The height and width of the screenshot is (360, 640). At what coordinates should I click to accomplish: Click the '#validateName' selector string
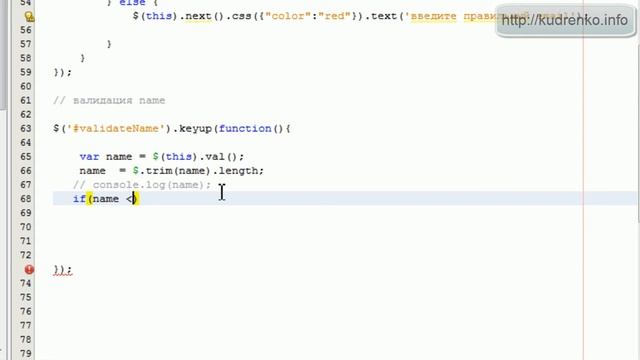coord(116,129)
